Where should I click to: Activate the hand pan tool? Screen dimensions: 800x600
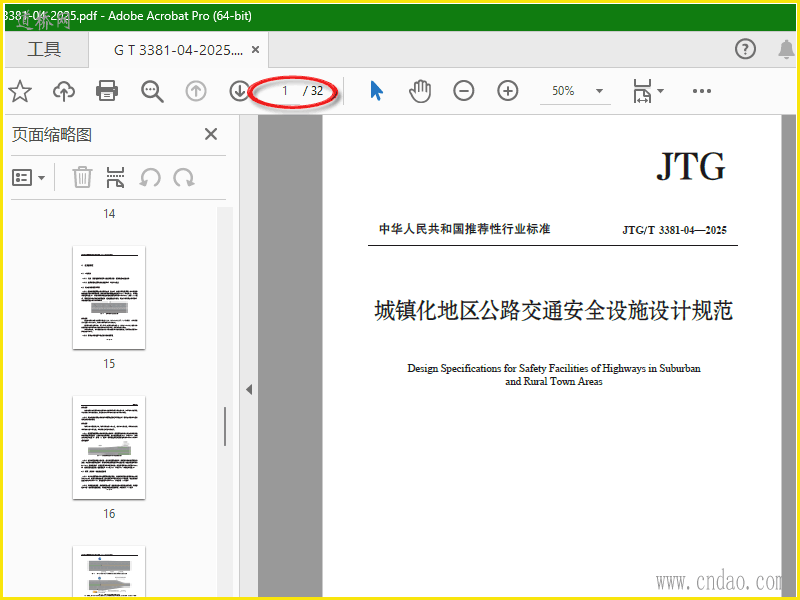[420, 91]
